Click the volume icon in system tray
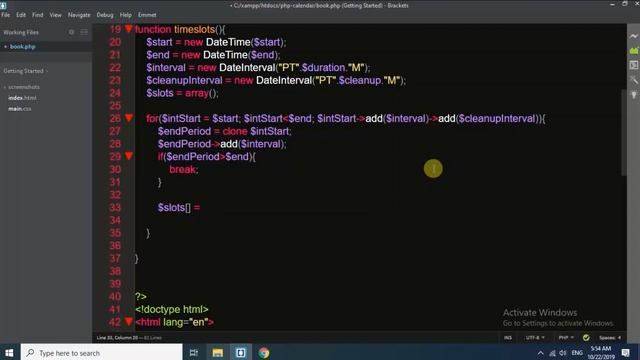640x360 pixels. 563,353
